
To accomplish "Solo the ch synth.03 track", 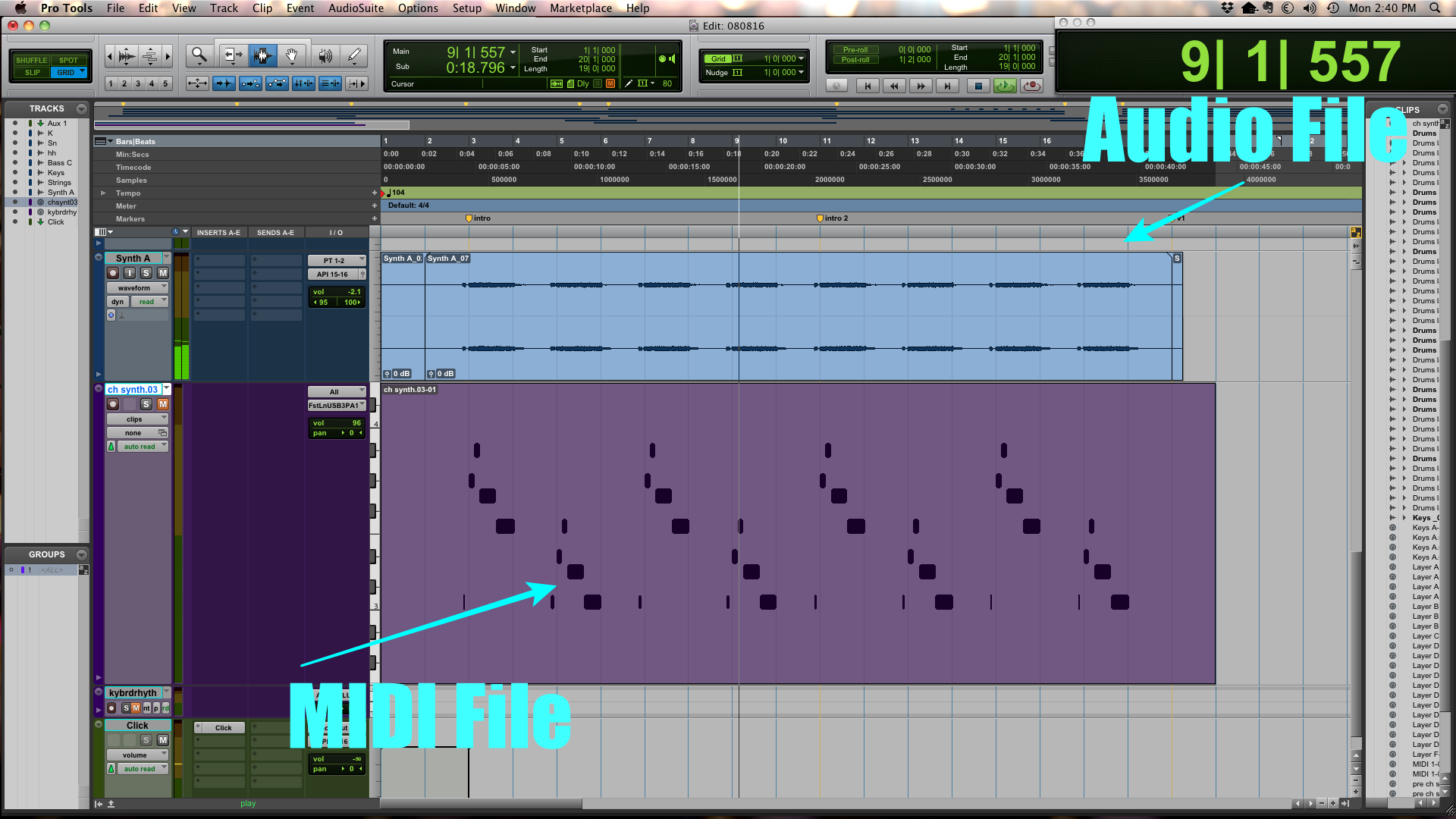I will coord(146,404).
